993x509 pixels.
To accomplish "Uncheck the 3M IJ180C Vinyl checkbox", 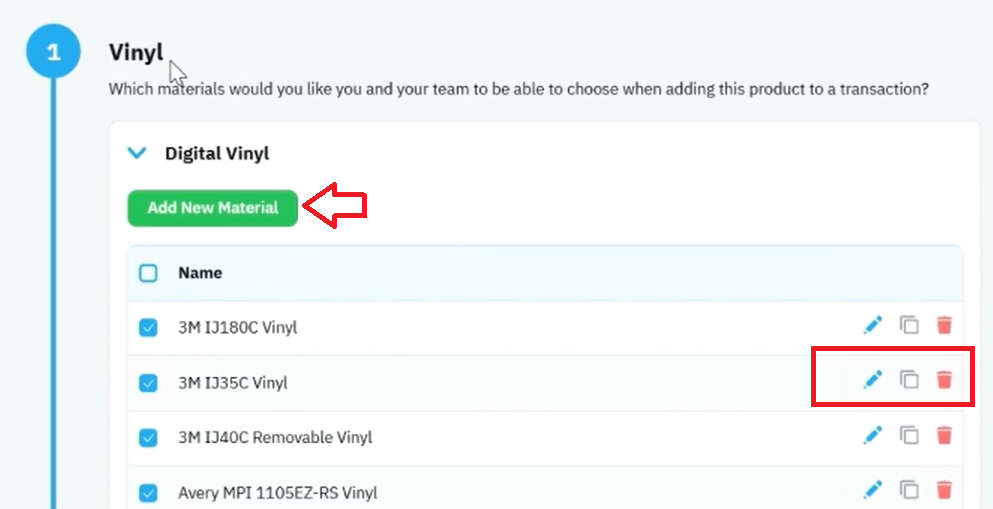I will [x=148, y=328].
